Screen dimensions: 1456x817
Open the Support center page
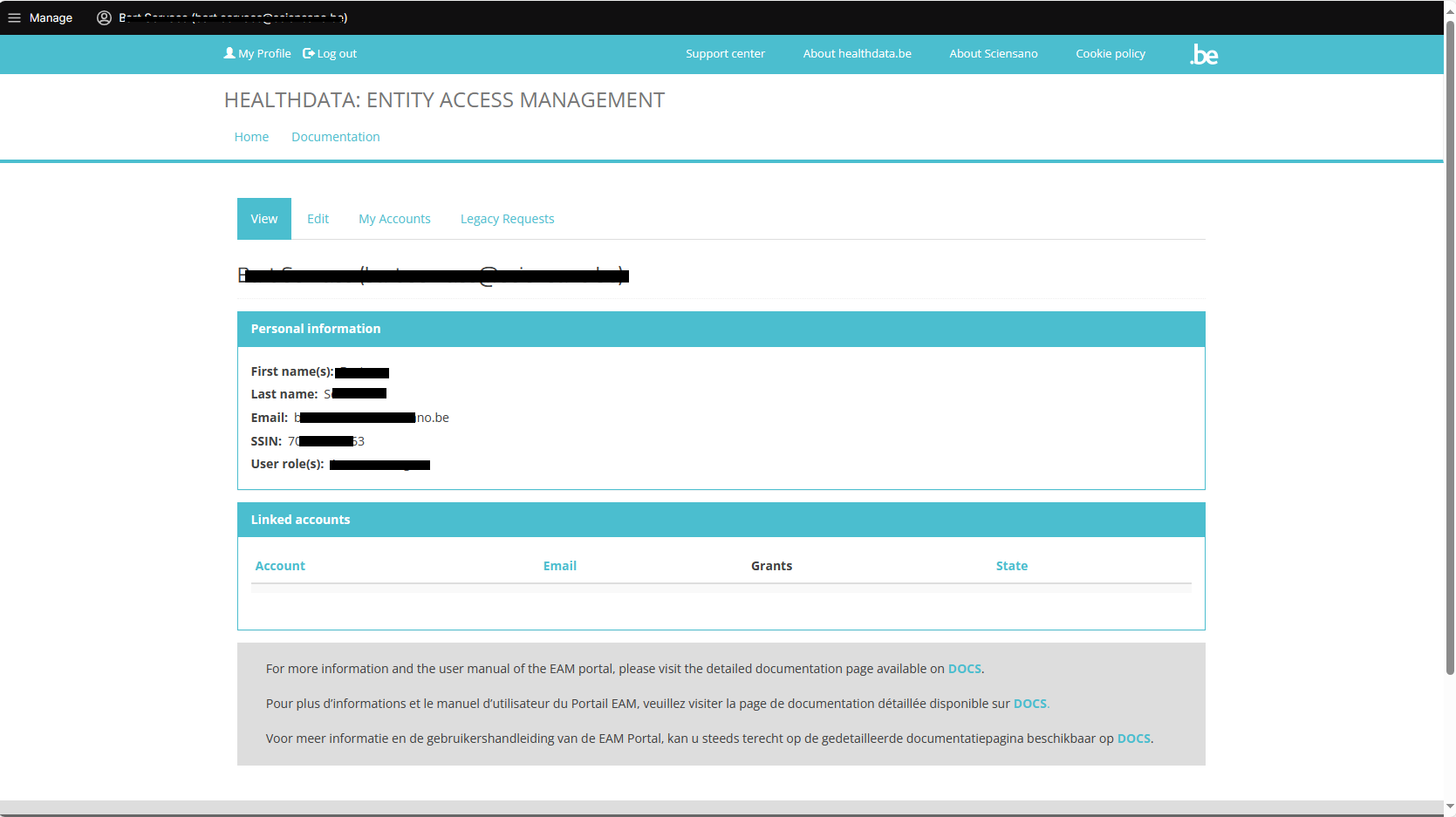(x=725, y=53)
